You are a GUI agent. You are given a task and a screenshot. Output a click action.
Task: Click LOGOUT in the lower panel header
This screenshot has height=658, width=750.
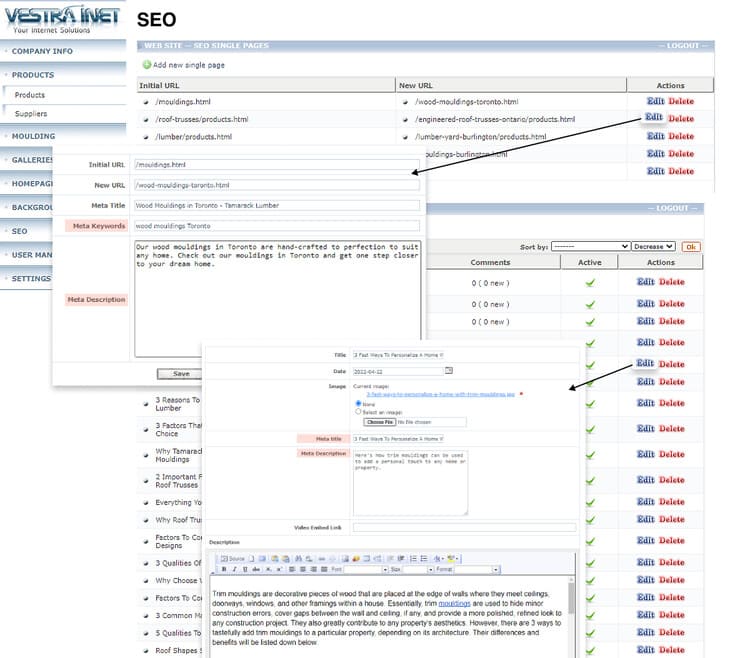[672, 208]
